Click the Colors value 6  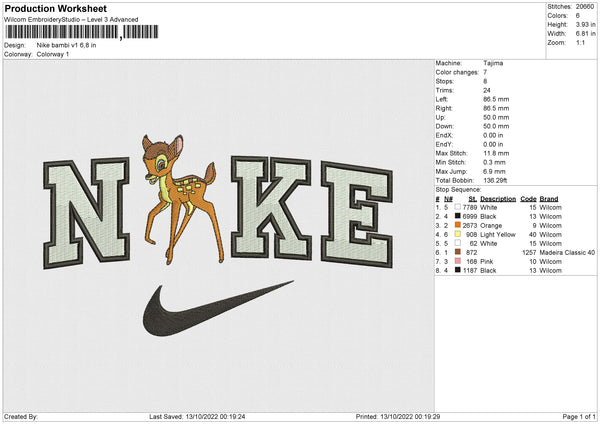click(578, 16)
